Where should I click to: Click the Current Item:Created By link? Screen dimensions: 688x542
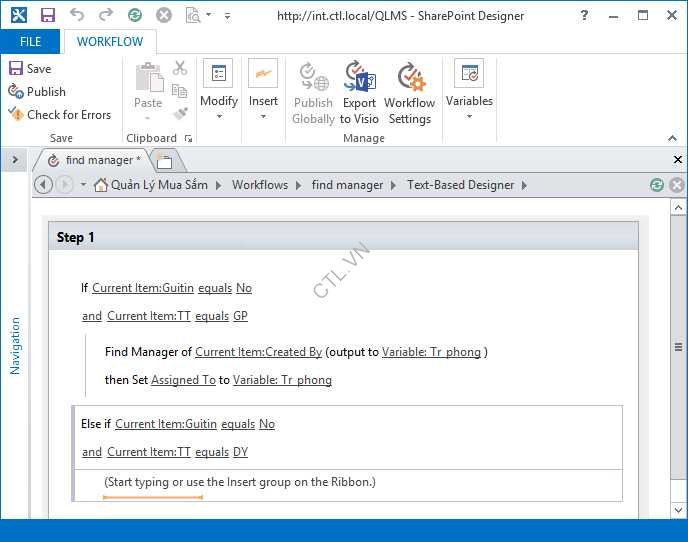click(258, 352)
